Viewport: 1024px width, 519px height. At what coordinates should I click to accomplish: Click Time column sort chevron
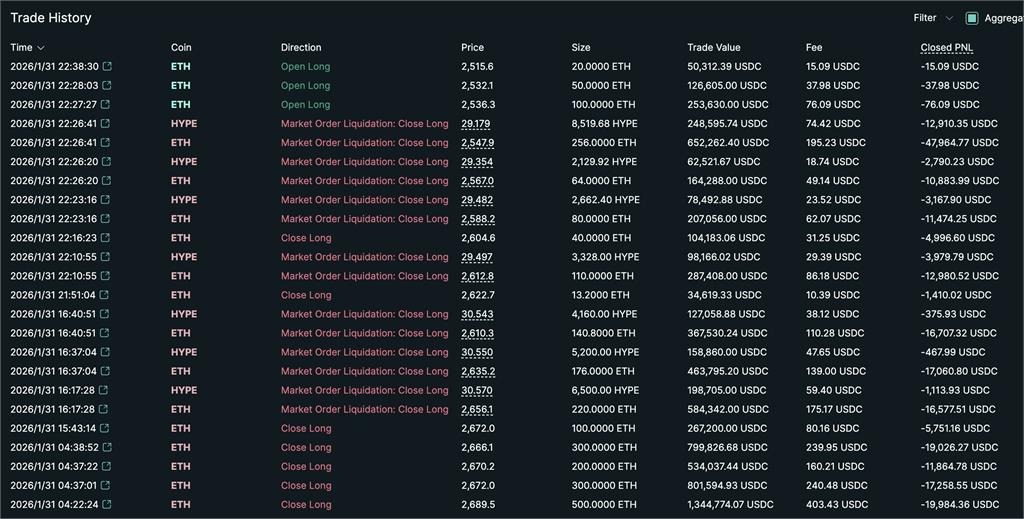(x=41, y=48)
